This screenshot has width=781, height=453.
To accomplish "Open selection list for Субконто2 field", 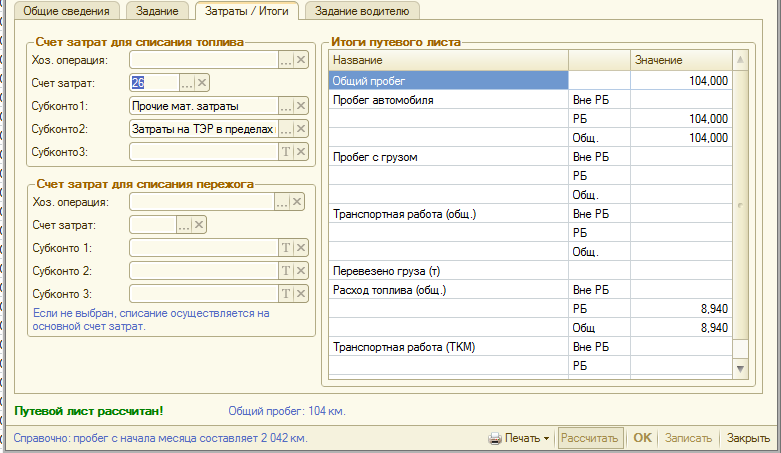I will pos(285,129).
